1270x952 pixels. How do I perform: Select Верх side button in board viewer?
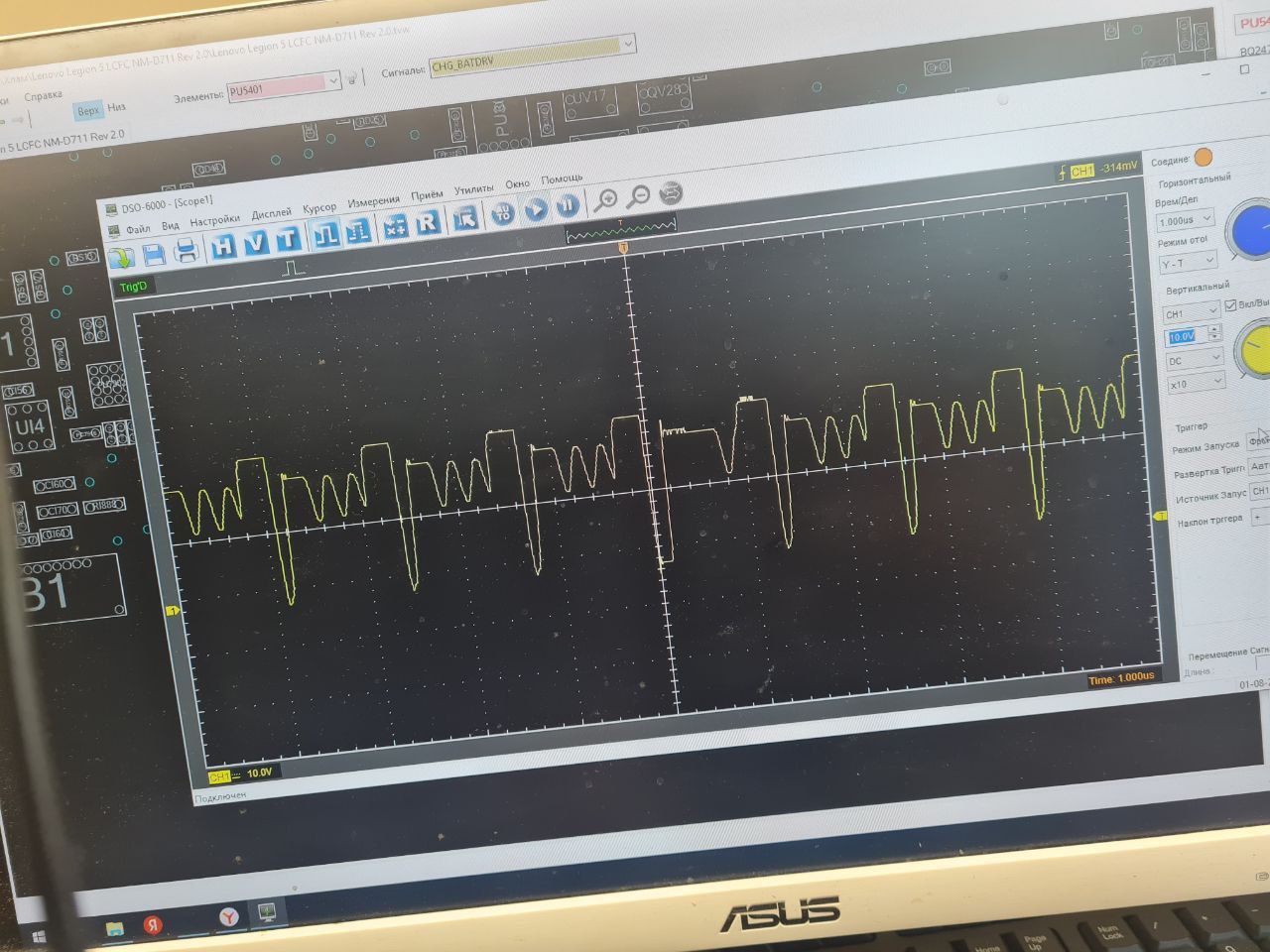88,110
